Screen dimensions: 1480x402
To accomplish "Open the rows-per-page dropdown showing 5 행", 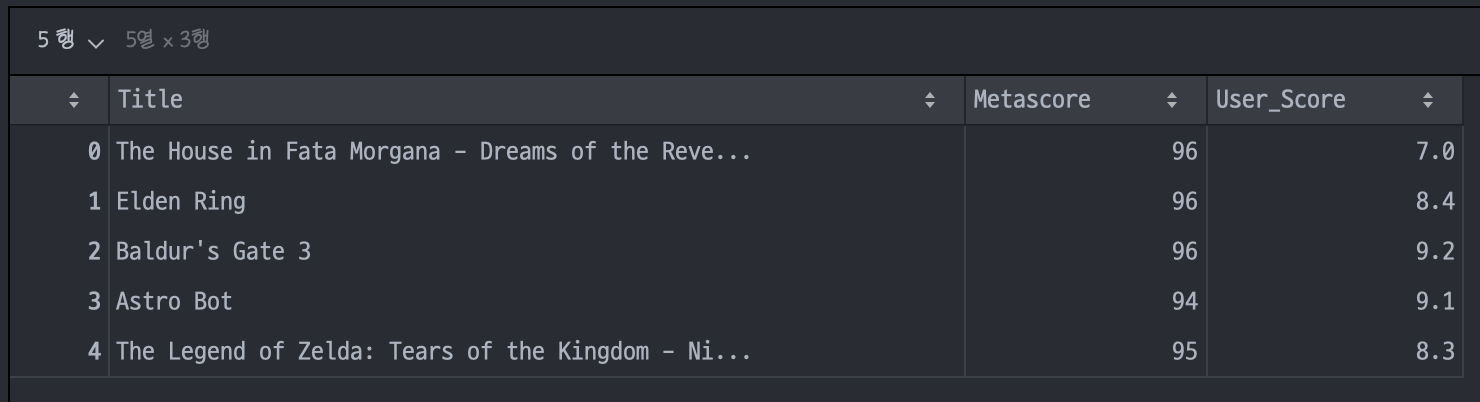I will 70,41.
